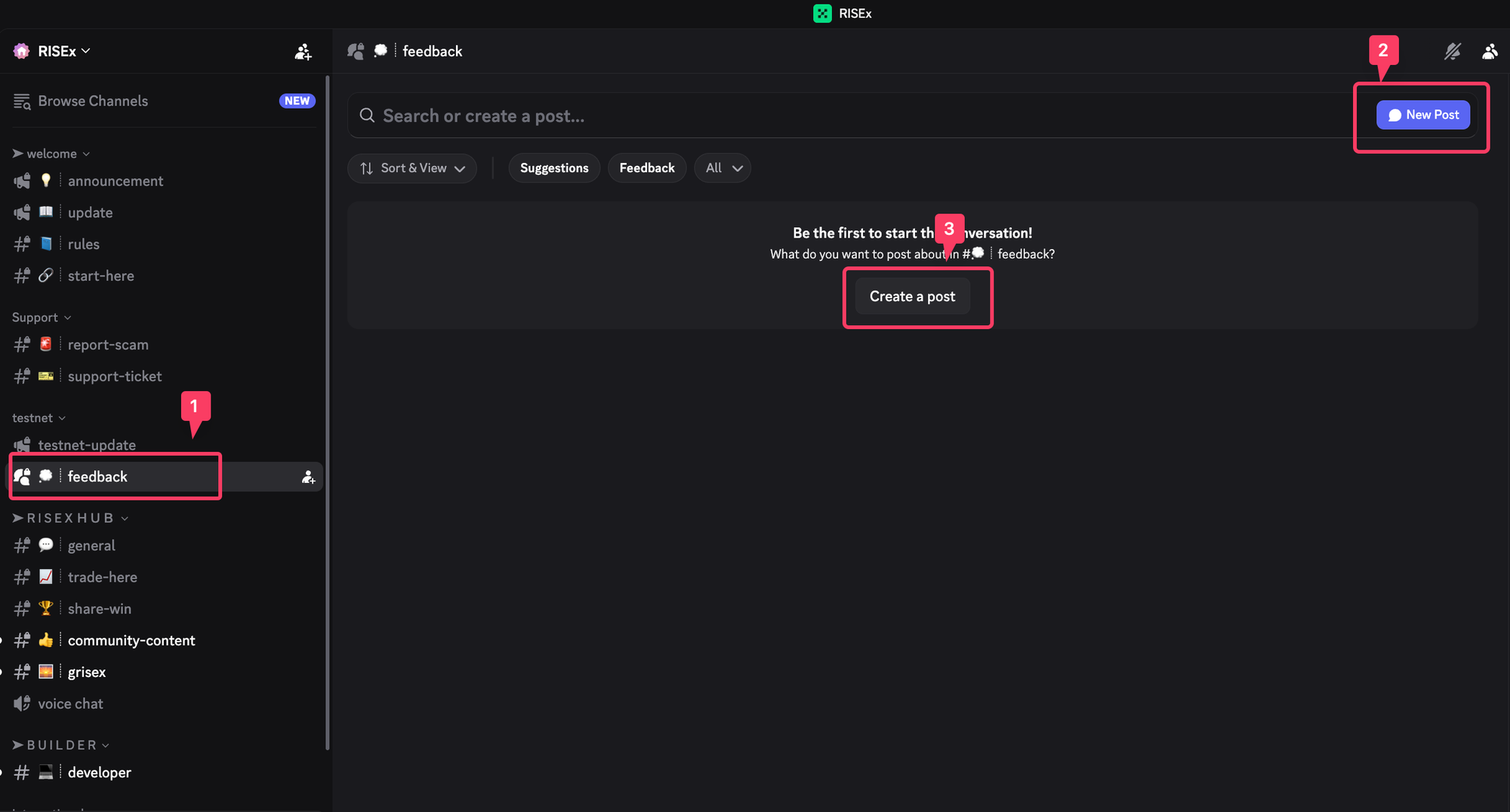Toggle the notification bell mute icon
The height and width of the screenshot is (812, 1510).
1452,51
